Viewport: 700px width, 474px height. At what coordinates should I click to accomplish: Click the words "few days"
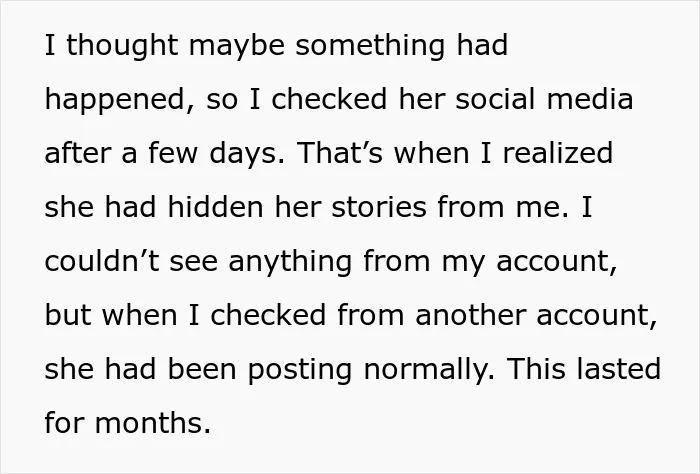(x=212, y=154)
